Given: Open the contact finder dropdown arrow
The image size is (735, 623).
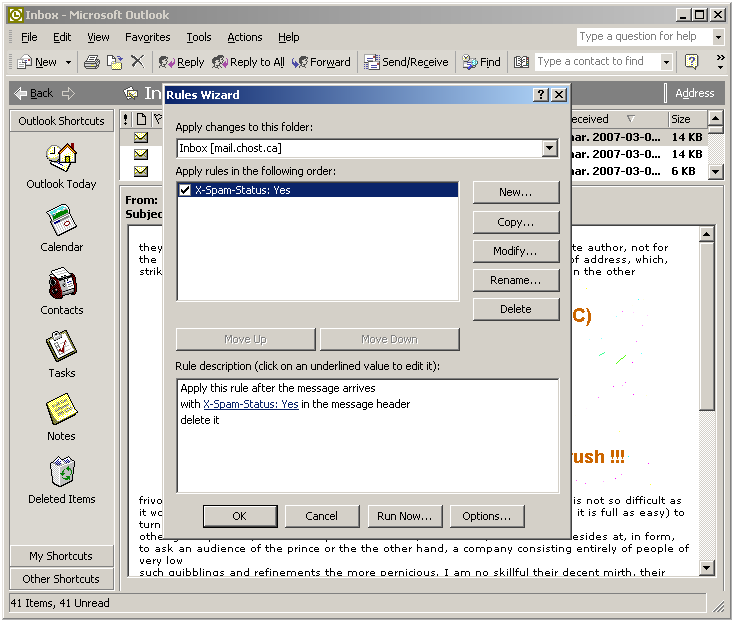Looking at the screenshot, I should pos(666,61).
